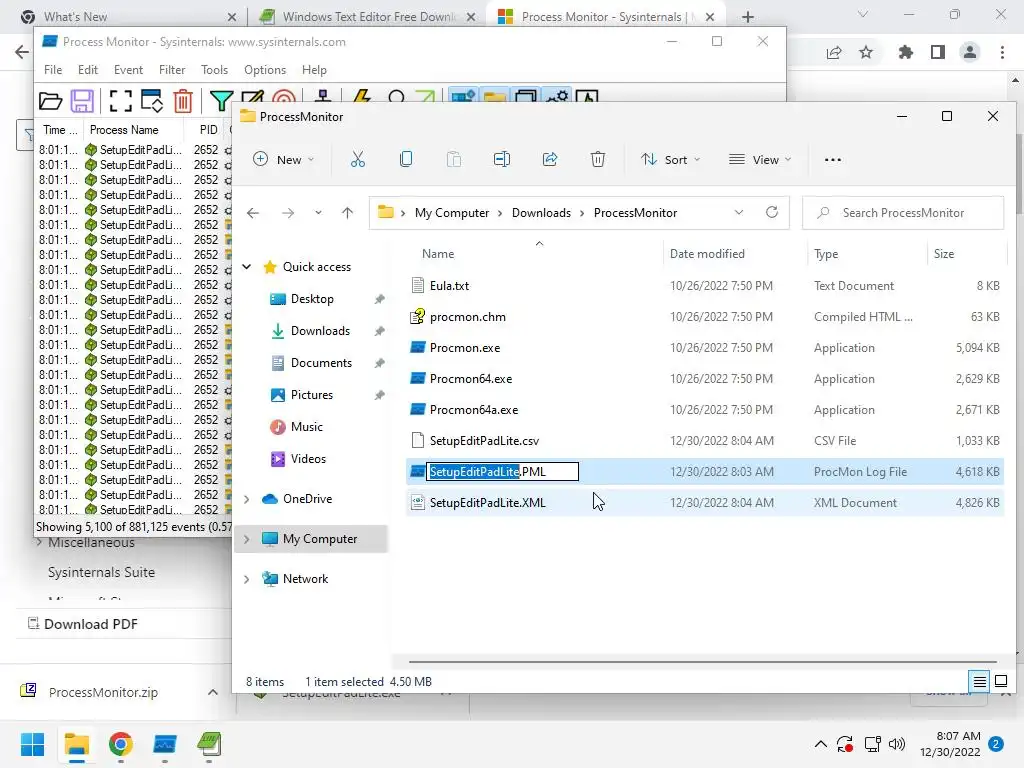Open the File menu in Process Monitor
This screenshot has height=768, width=1024.
53,70
